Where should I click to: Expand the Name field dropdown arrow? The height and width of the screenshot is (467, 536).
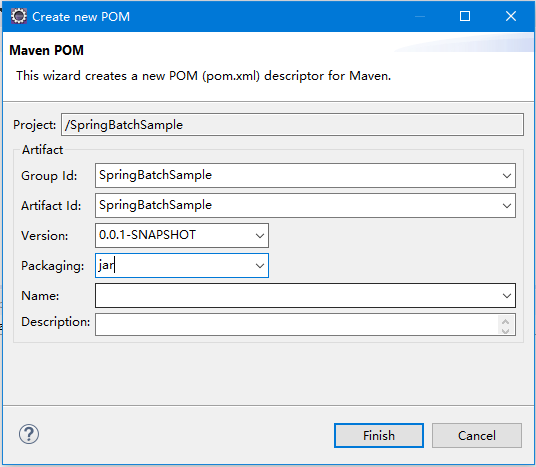[x=507, y=296]
